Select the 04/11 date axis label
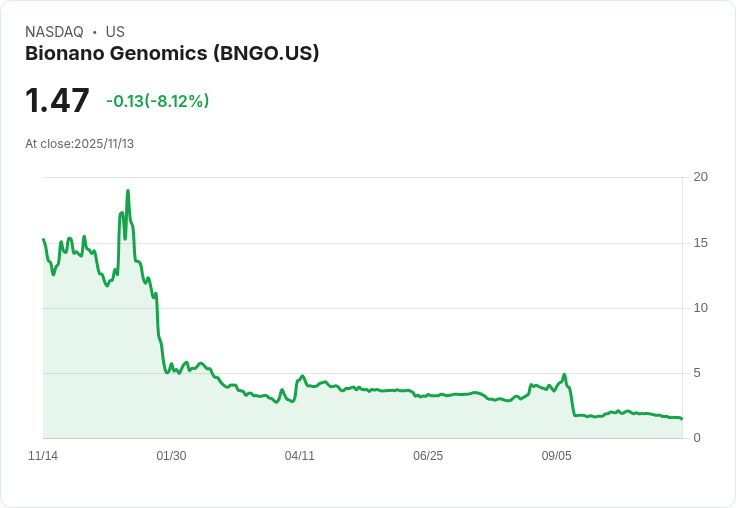The image size is (736, 508). click(300, 456)
